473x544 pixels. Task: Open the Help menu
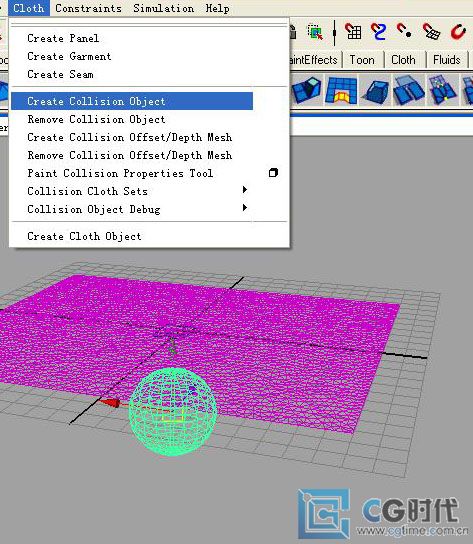[x=218, y=8]
